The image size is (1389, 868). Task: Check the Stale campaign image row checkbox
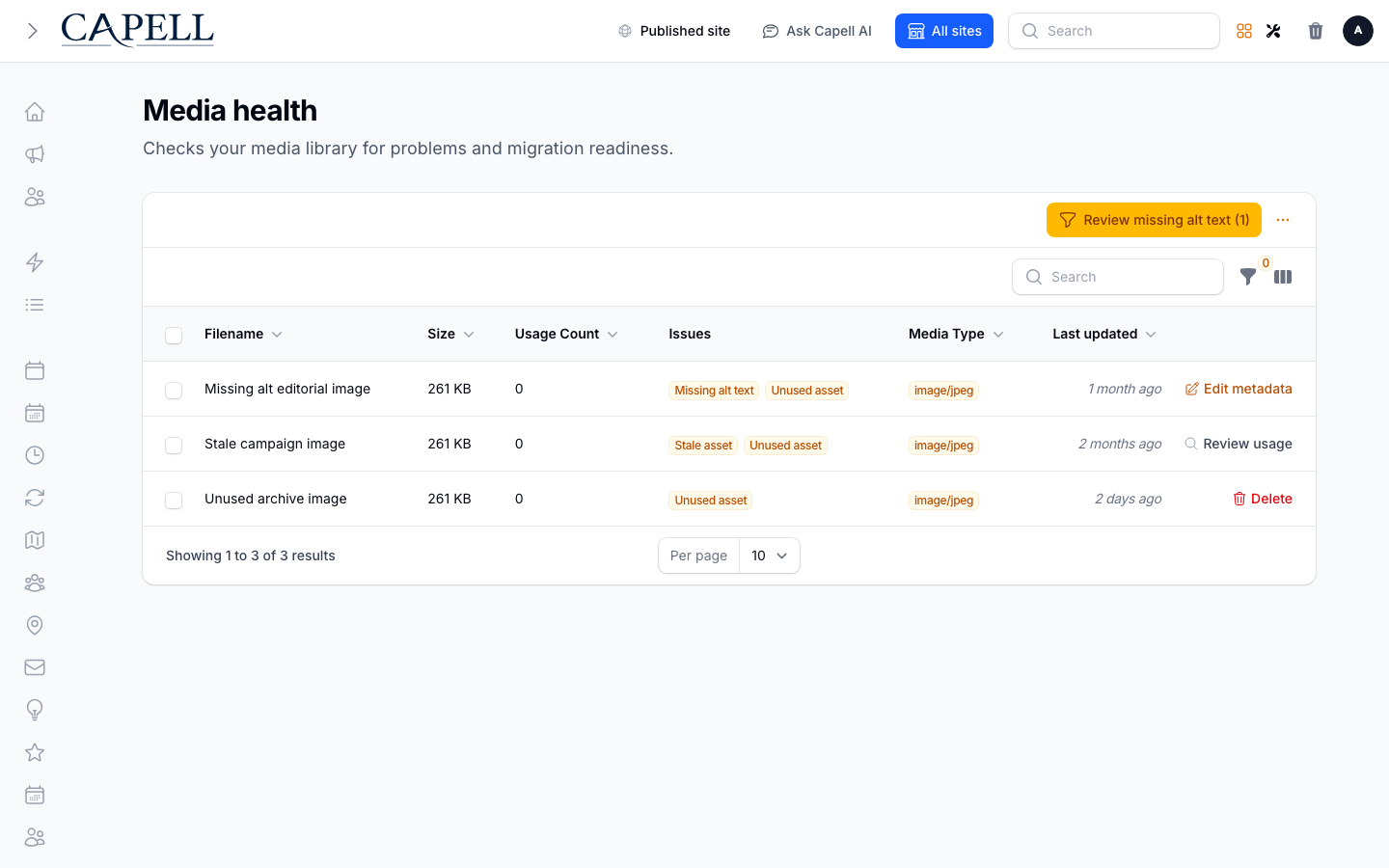[x=174, y=446]
